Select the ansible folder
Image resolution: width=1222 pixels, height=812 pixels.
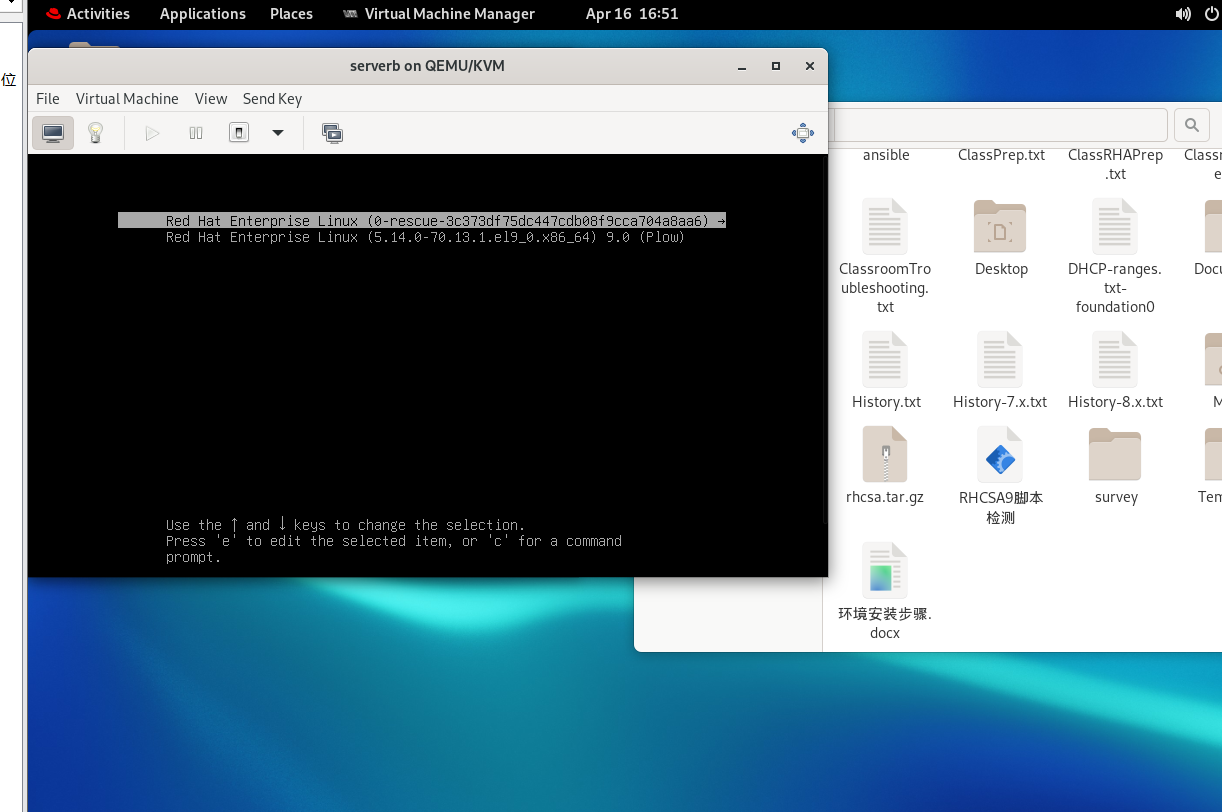pyautogui.click(x=886, y=155)
